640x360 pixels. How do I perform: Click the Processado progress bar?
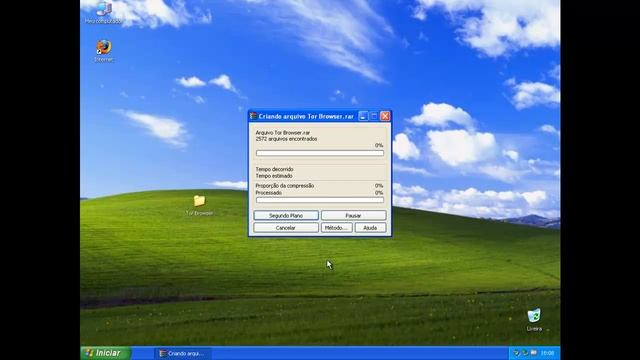[320, 200]
